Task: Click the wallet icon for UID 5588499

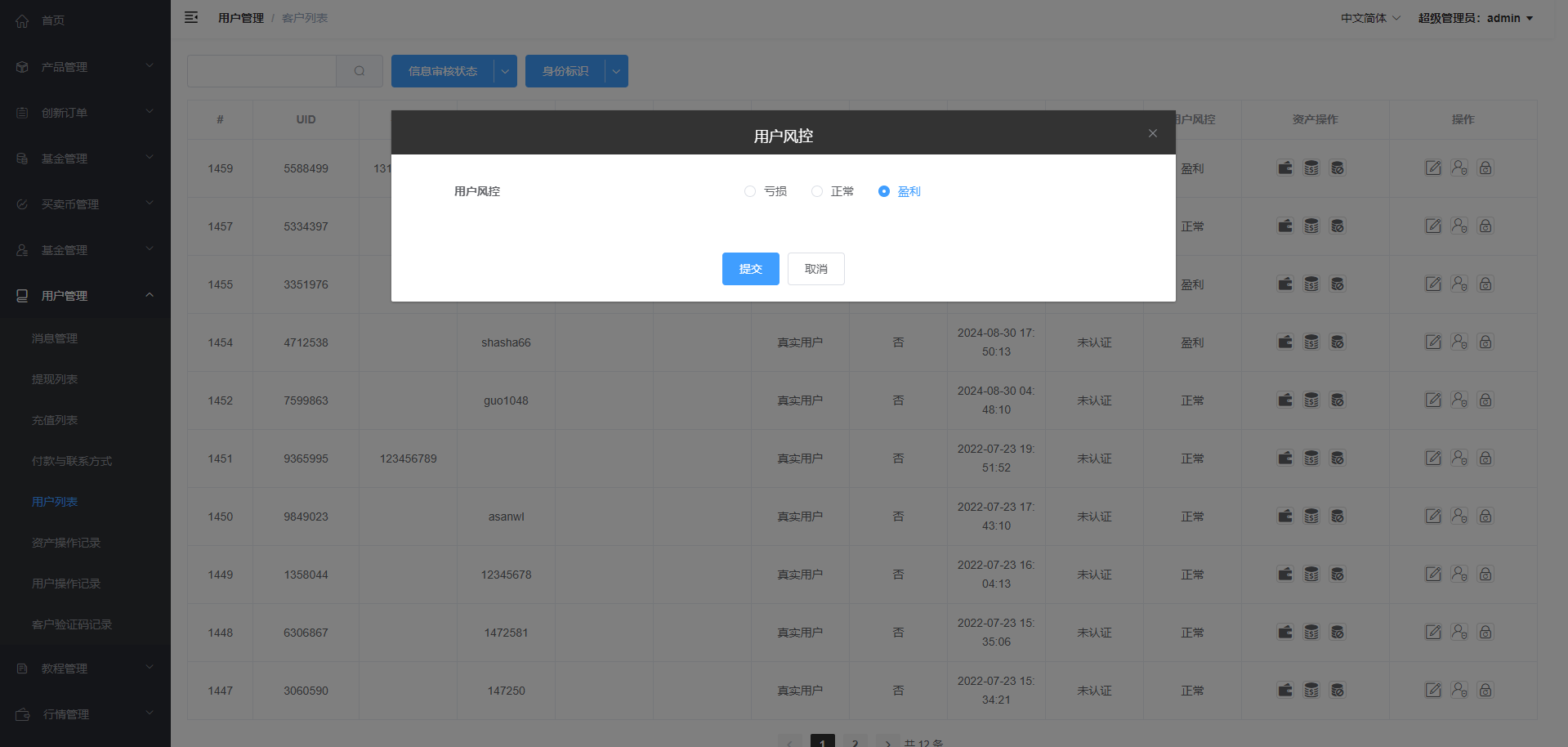Action: [1285, 168]
